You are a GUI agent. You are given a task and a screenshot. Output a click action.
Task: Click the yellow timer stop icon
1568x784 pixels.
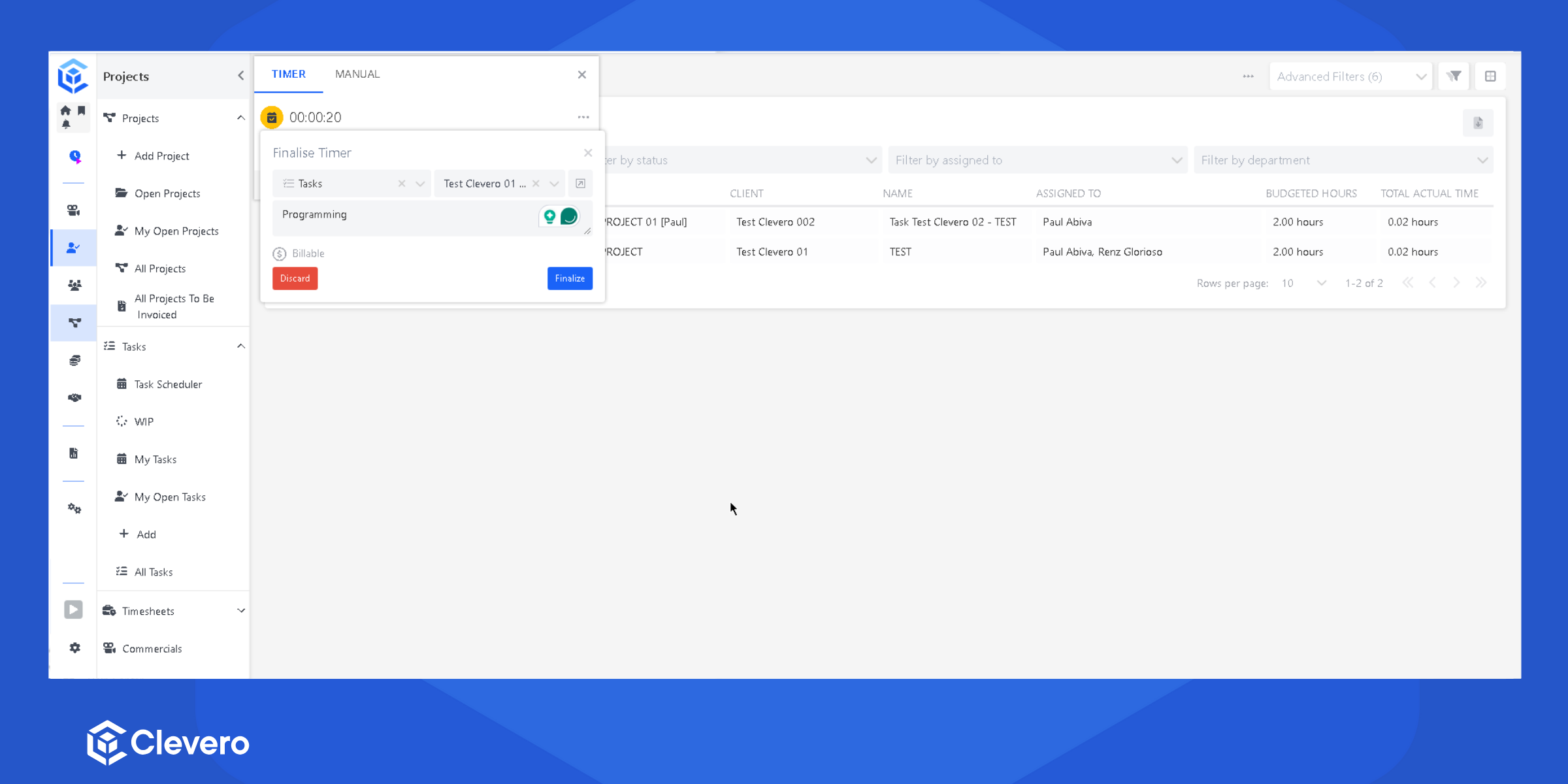(272, 118)
